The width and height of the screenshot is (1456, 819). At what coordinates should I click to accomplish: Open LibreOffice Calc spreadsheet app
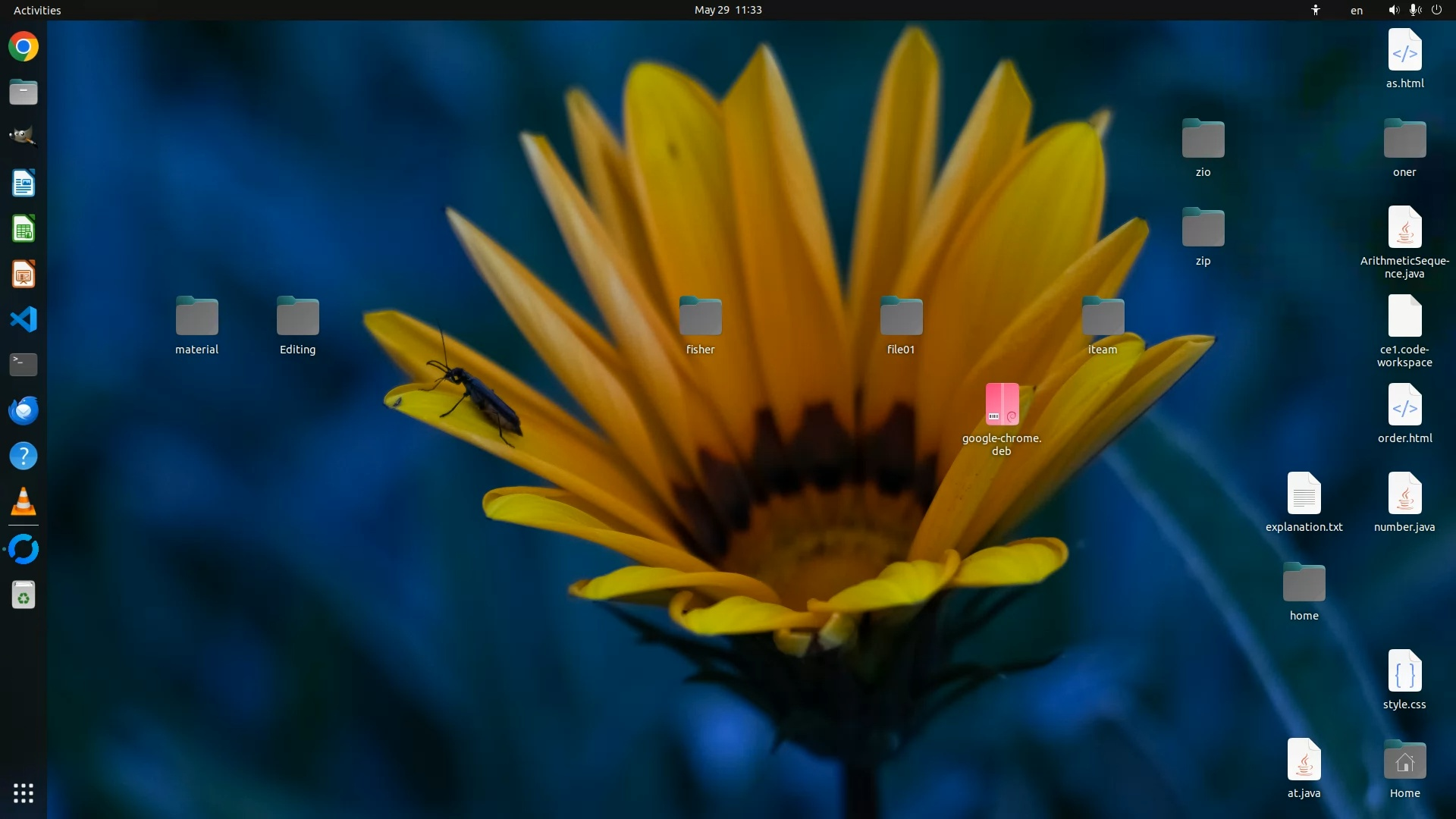click(x=24, y=229)
